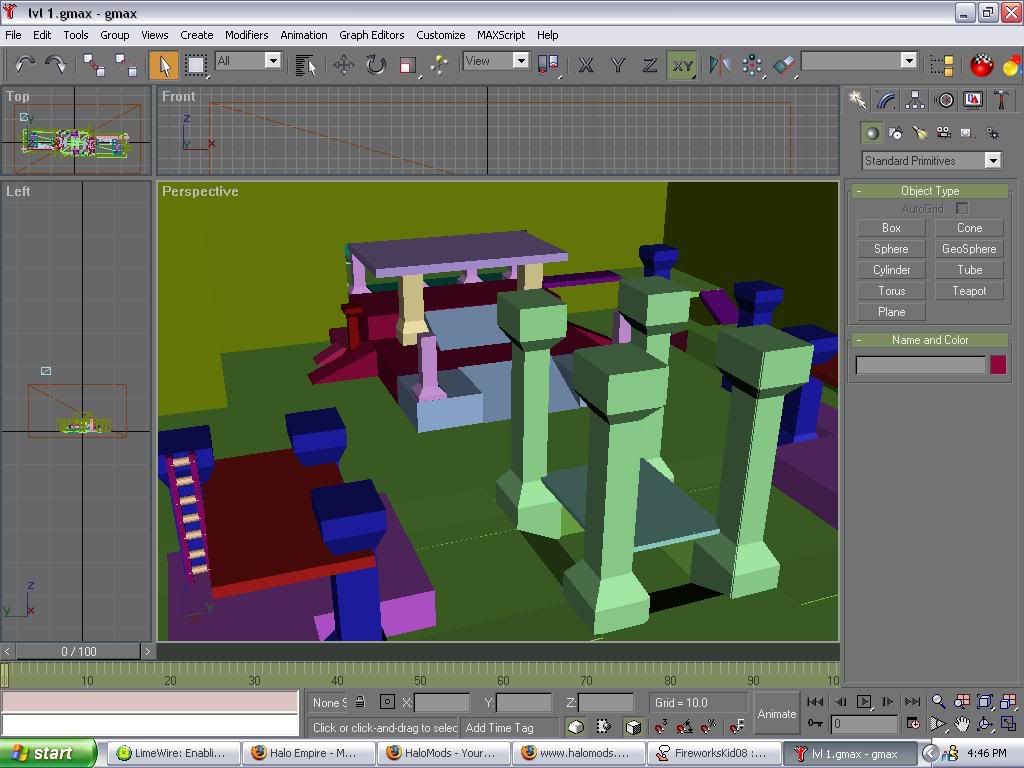1024x768 pixels.
Task: Open the MAXScript menu
Action: [x=501, y=35]
